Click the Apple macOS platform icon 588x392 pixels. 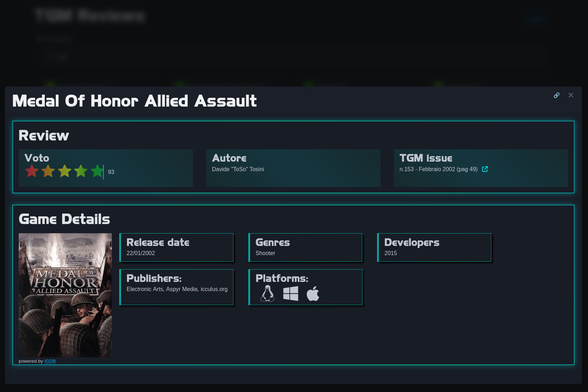[313, 293]
